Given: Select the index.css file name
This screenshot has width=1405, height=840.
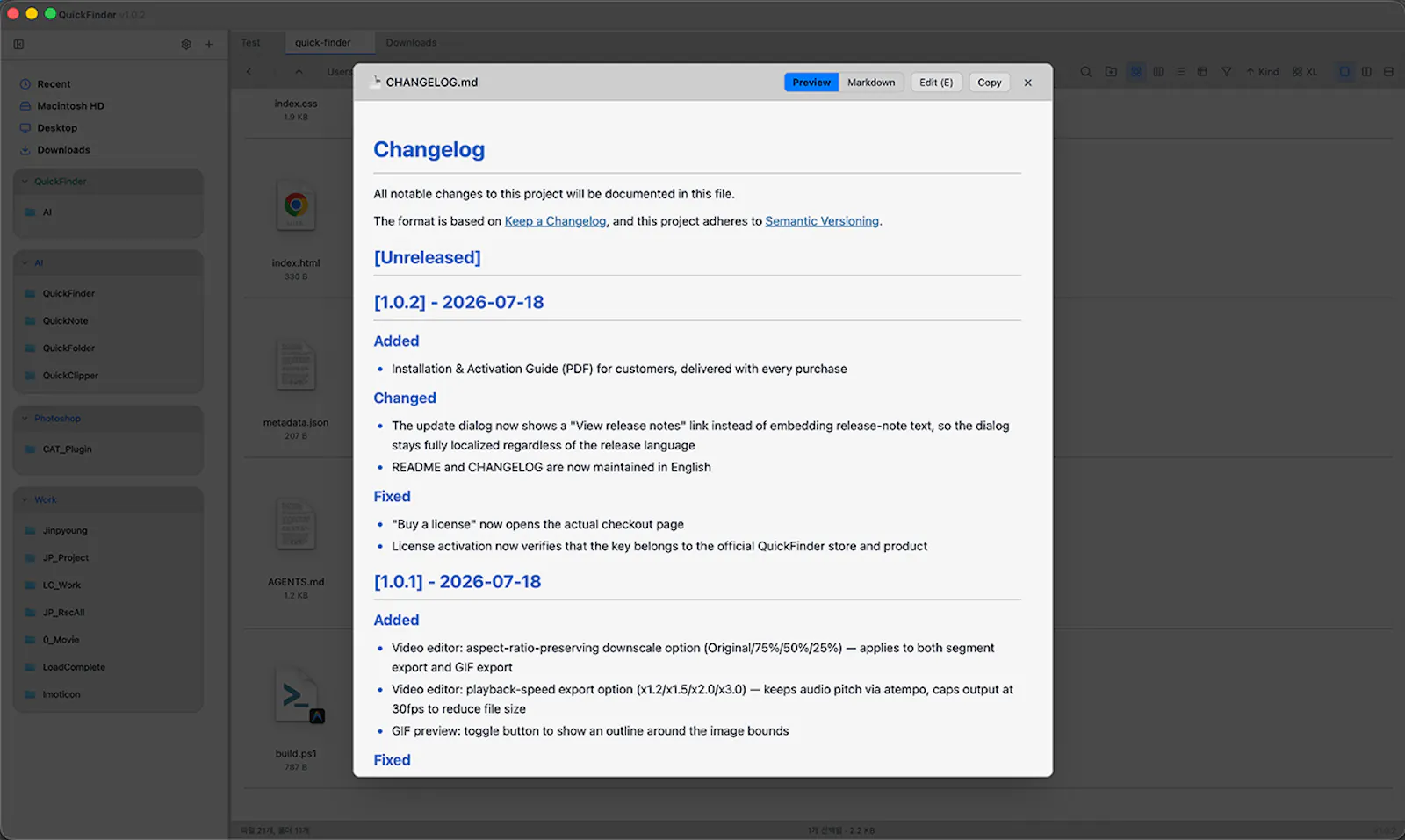Looking at the screenshot, I should 296,104.
